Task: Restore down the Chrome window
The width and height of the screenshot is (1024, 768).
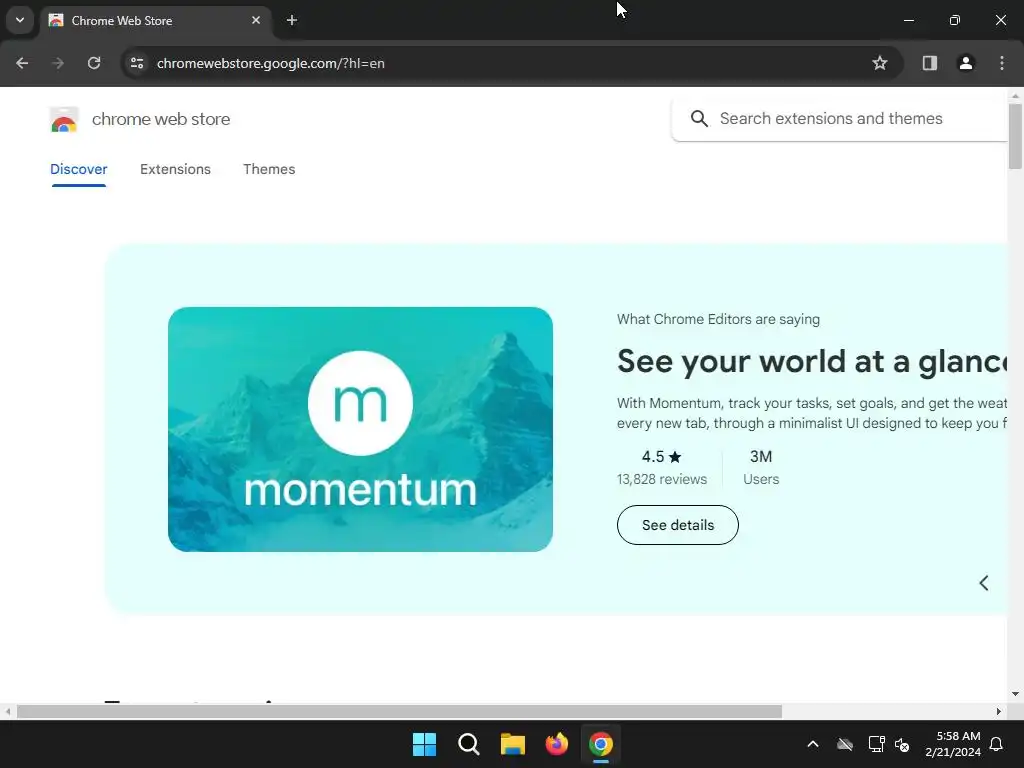Action: point(955,20)
